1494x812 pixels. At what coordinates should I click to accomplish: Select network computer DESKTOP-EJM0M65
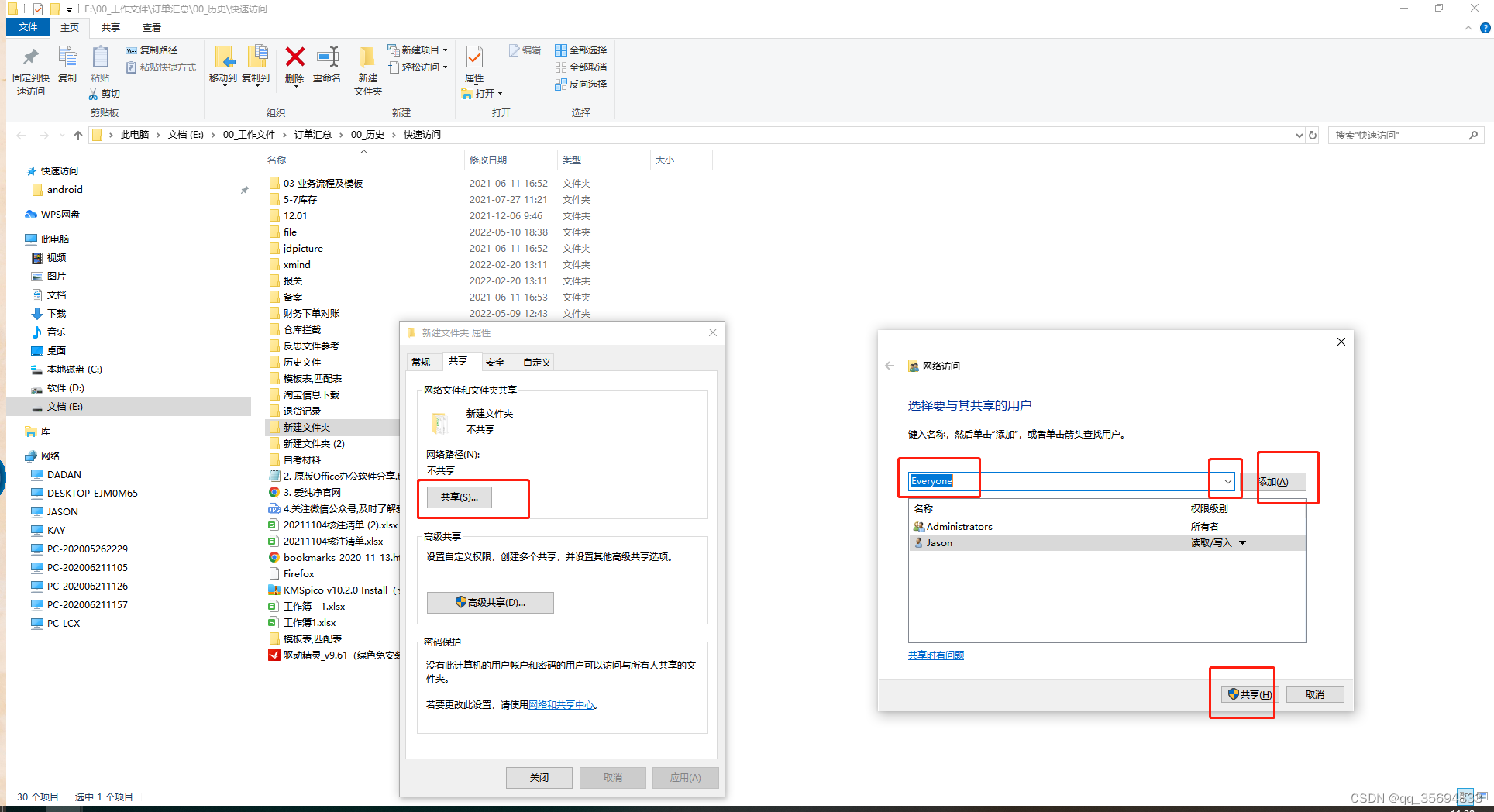pyautogui.click(x=84, y=494)
